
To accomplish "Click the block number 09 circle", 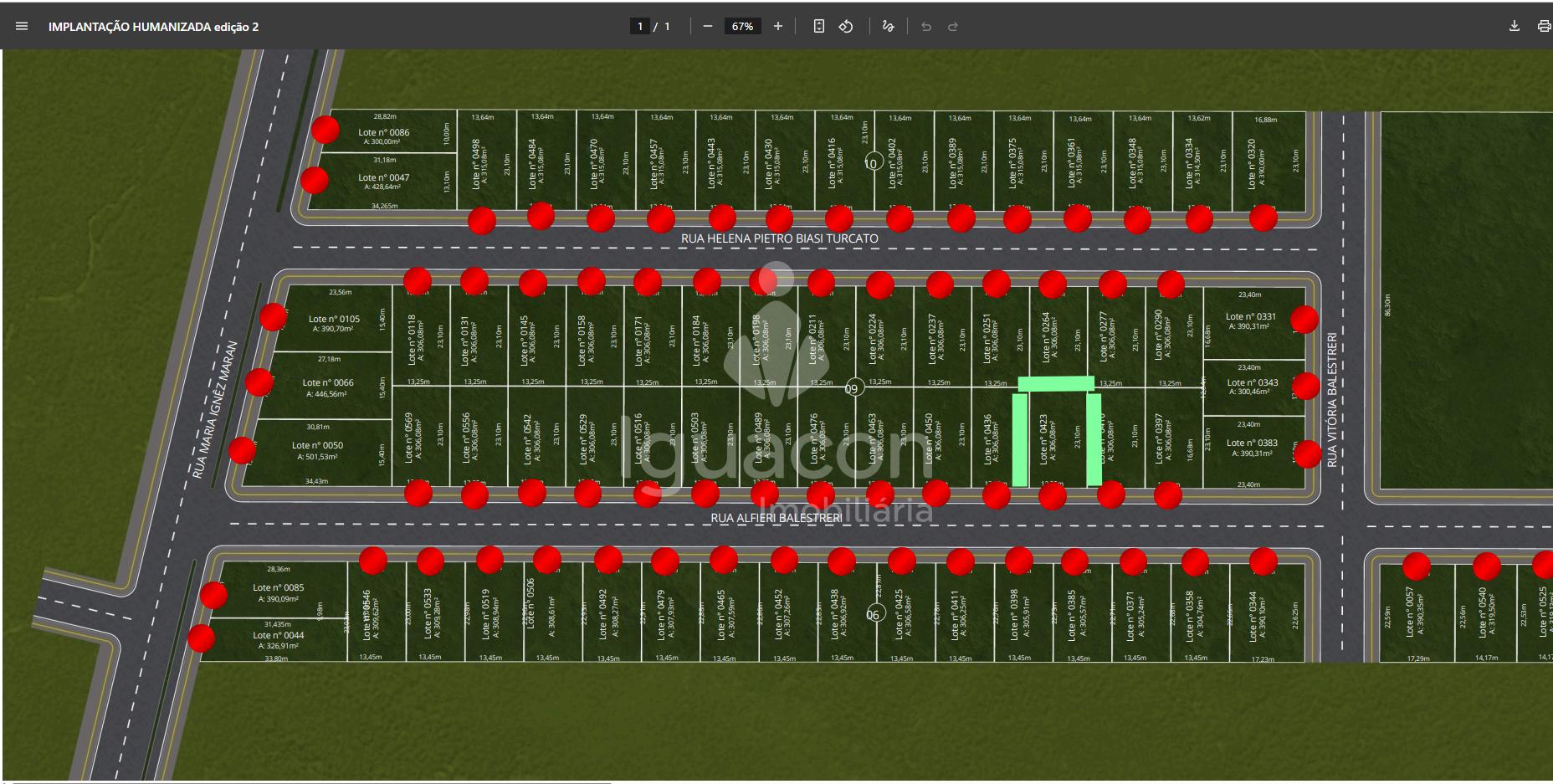I will point(852,388).
